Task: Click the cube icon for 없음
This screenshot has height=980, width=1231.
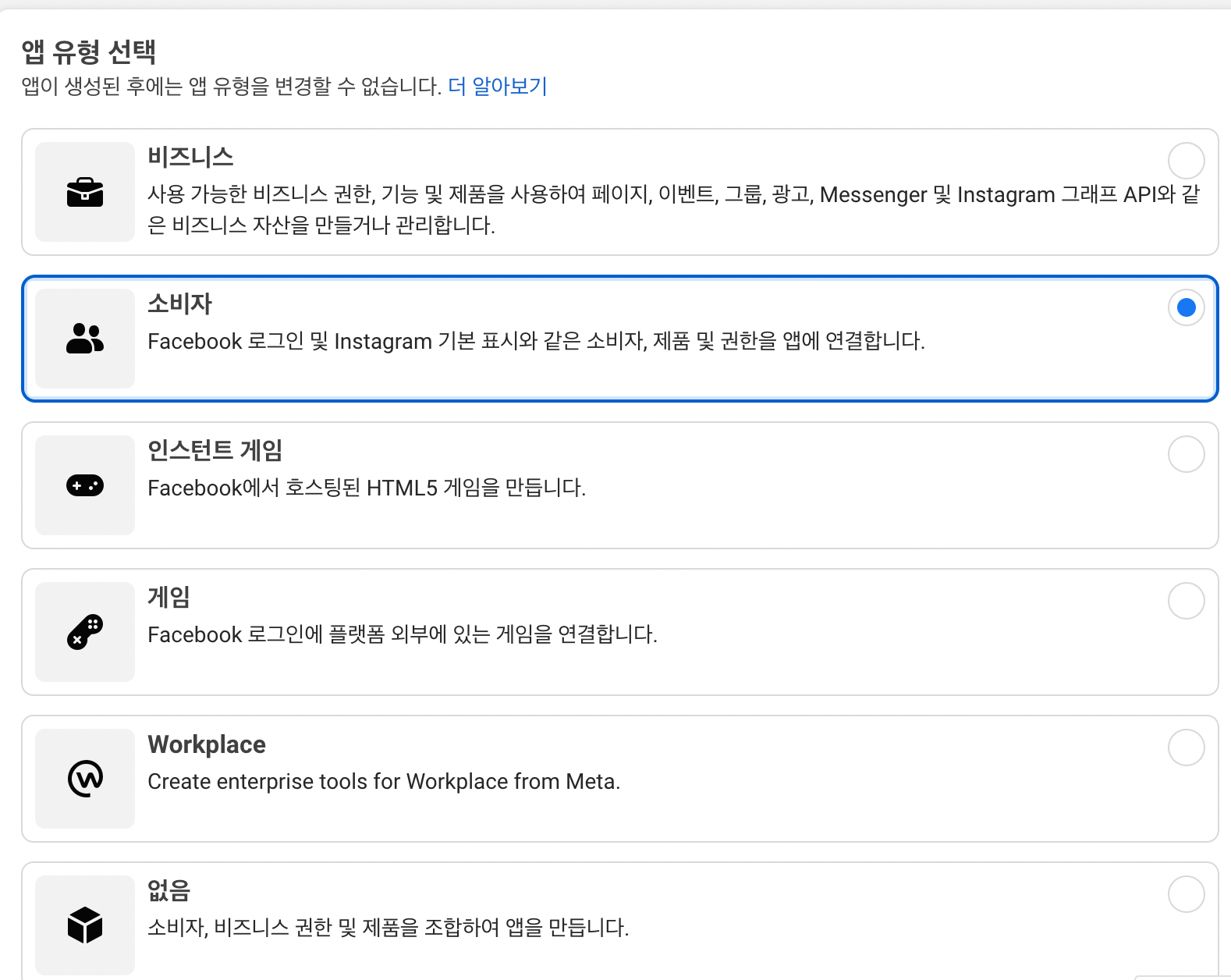Action: (85, 925)
